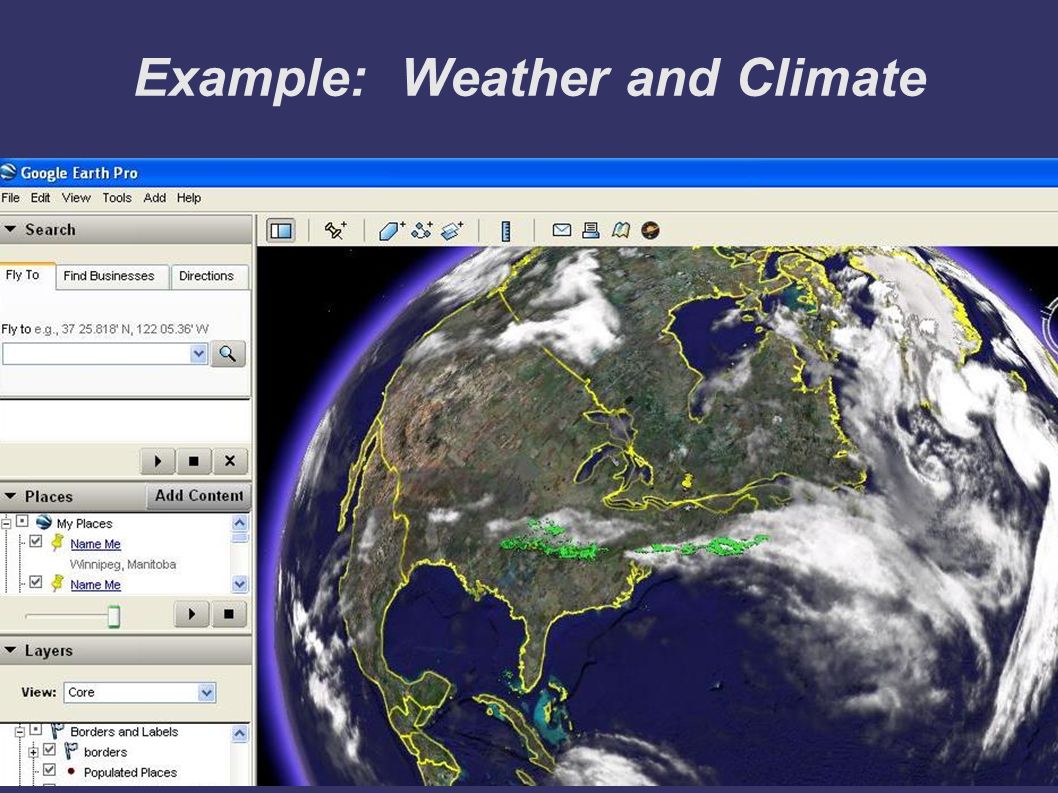
Task: Click pushpin icon above Winnipeg, Manitoba
Action: tap(57, 543)
